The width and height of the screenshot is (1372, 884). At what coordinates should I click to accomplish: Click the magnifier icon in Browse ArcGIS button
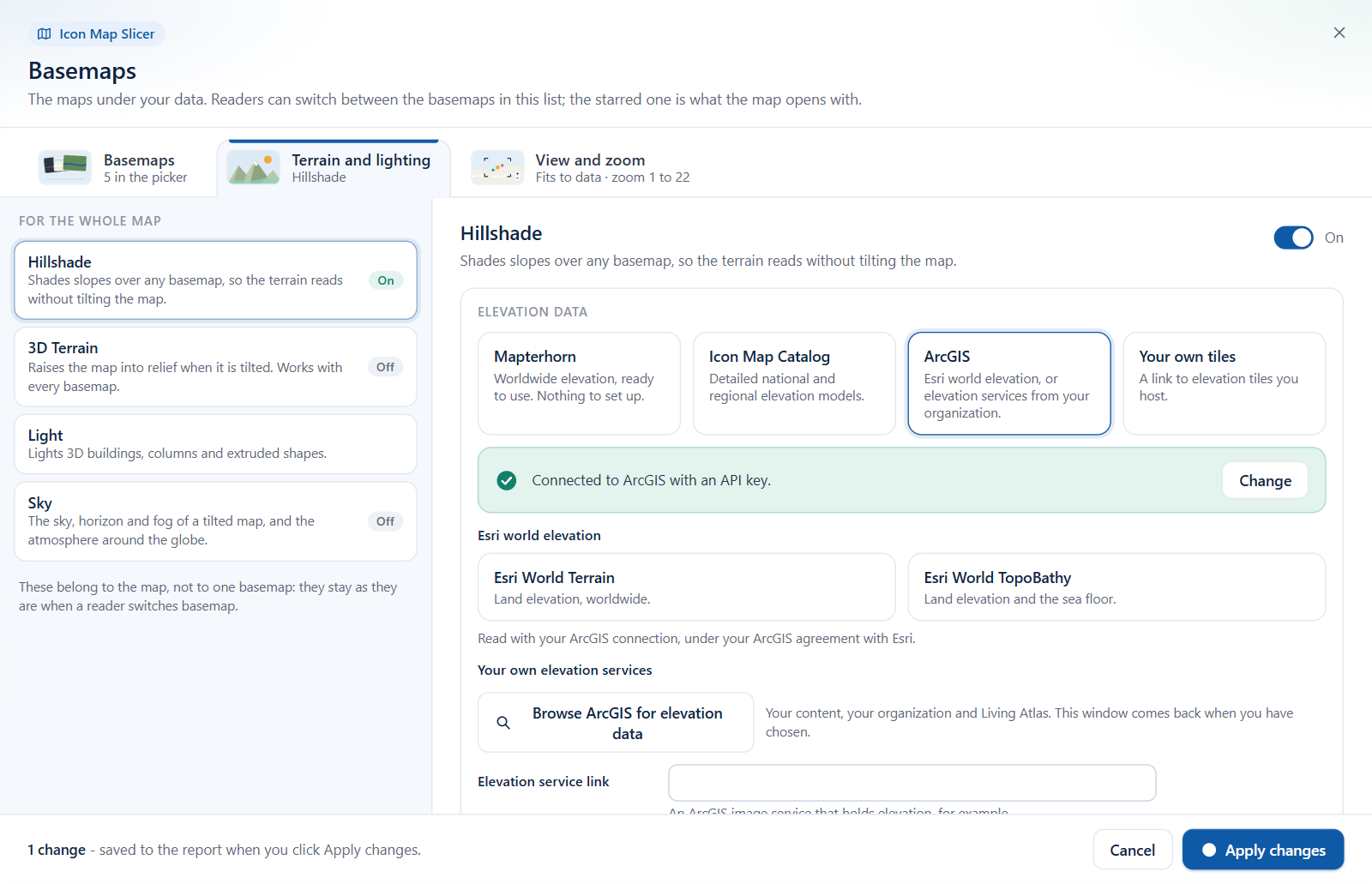(x=503, y=723)
